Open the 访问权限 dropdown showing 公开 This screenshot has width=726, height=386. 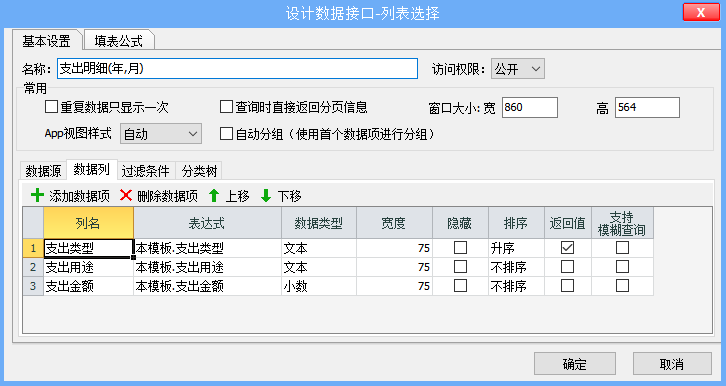(x=518, y=69)
